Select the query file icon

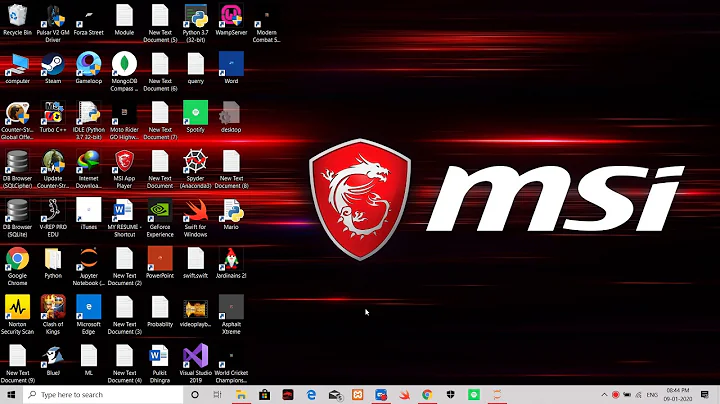pyautogui.click(x=195, y=68)
